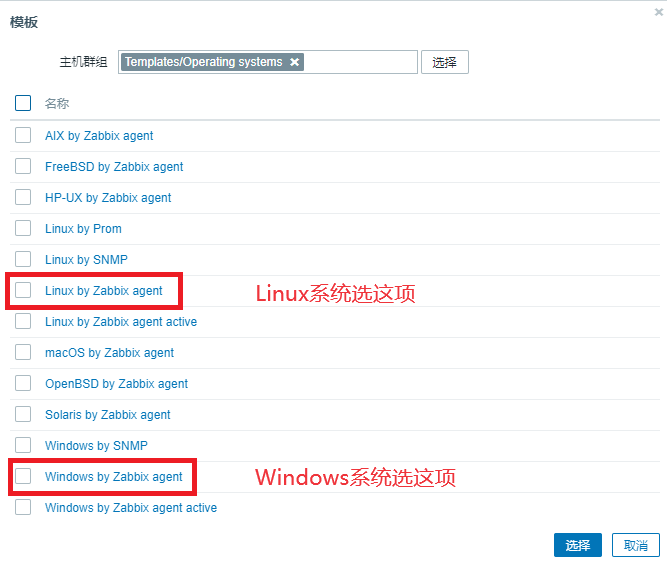Viewport: 667px width, 567px height.
Task: Toggle the select-all checkbox beside 名称
Action: point(23,103)
